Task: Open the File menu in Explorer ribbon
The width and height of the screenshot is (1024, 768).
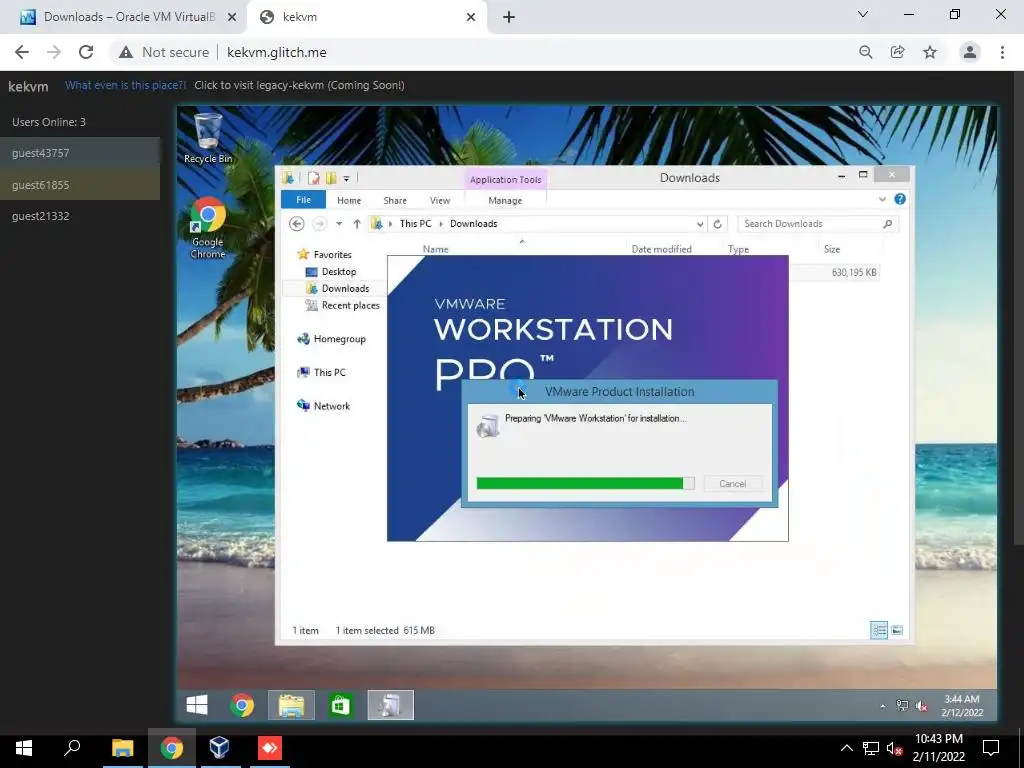Action: click(304, 200)
